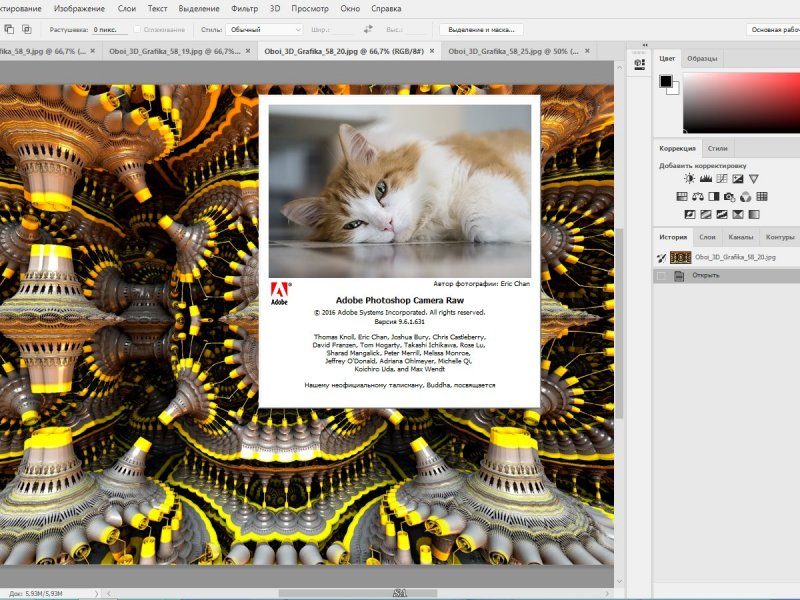Click the Док document size status text

[36, 594]
